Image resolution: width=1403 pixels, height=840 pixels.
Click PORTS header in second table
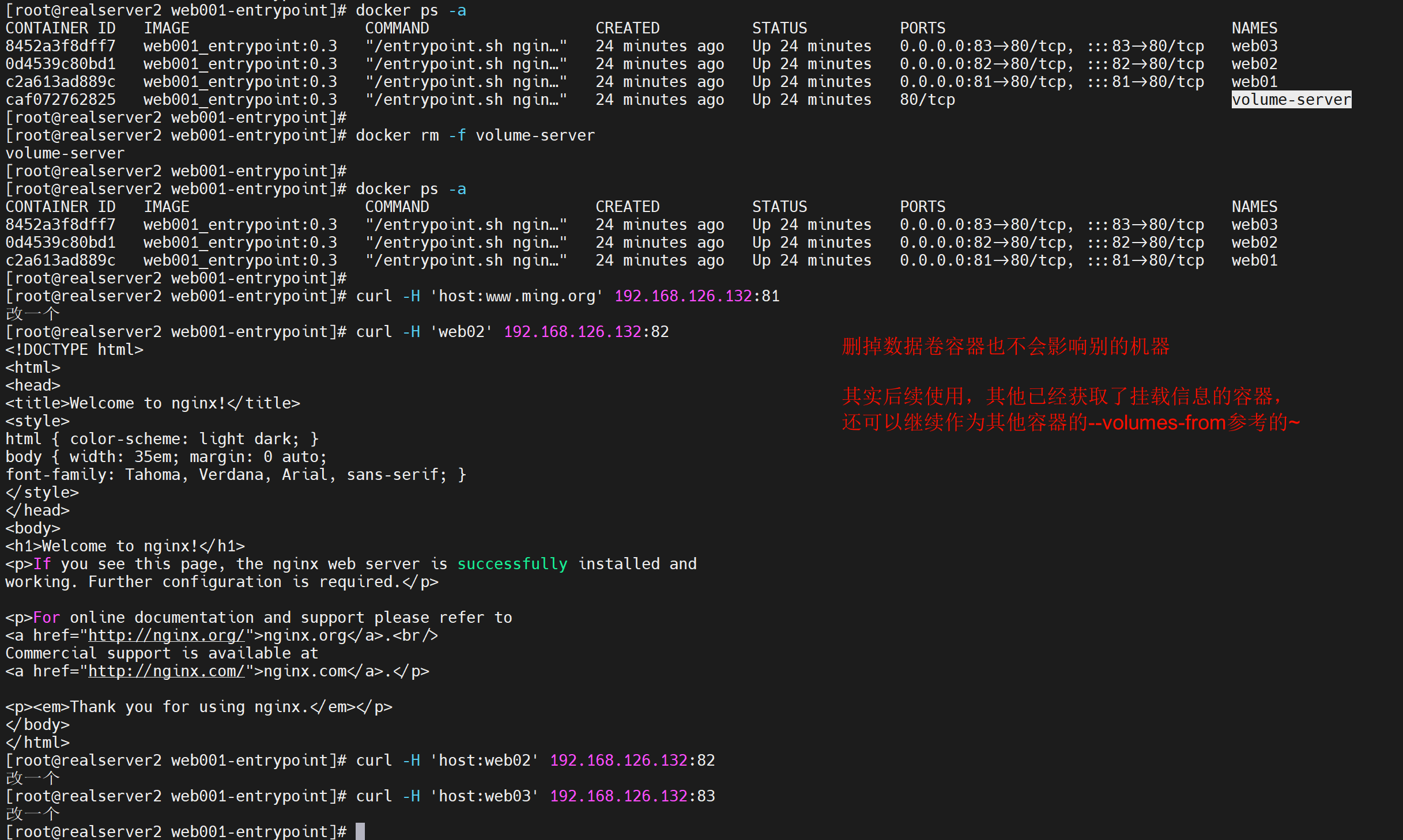coord(922,207)
